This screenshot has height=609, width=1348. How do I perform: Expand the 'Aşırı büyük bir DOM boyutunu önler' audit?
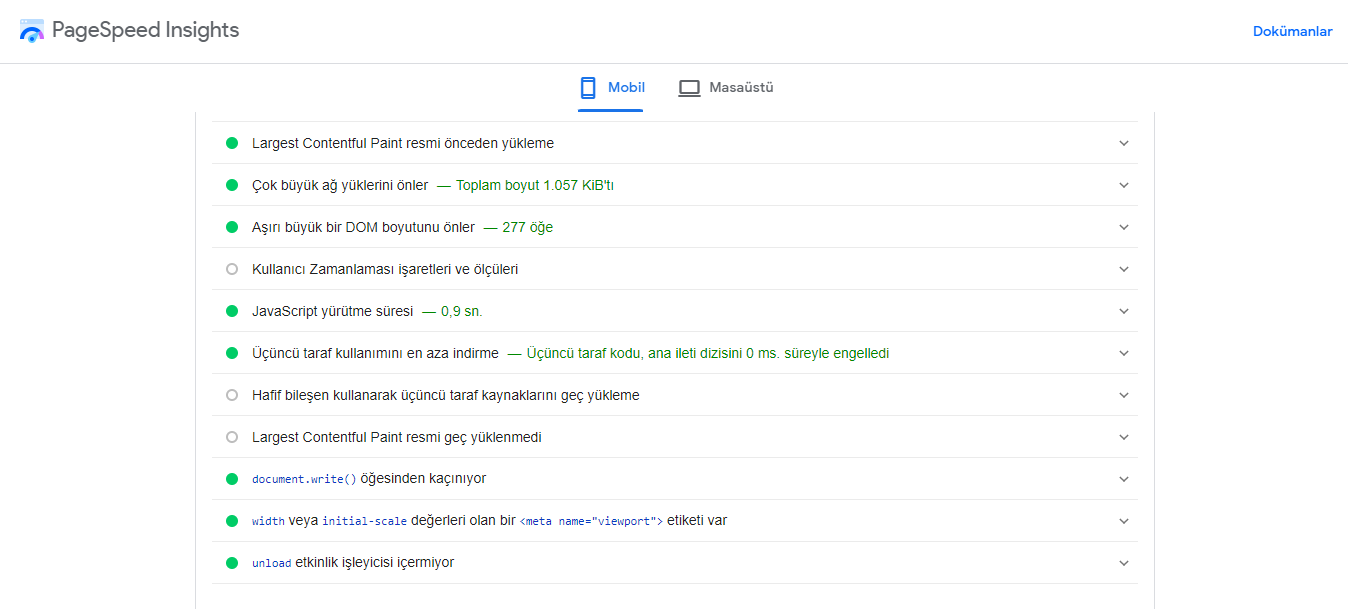(1123, 226)
